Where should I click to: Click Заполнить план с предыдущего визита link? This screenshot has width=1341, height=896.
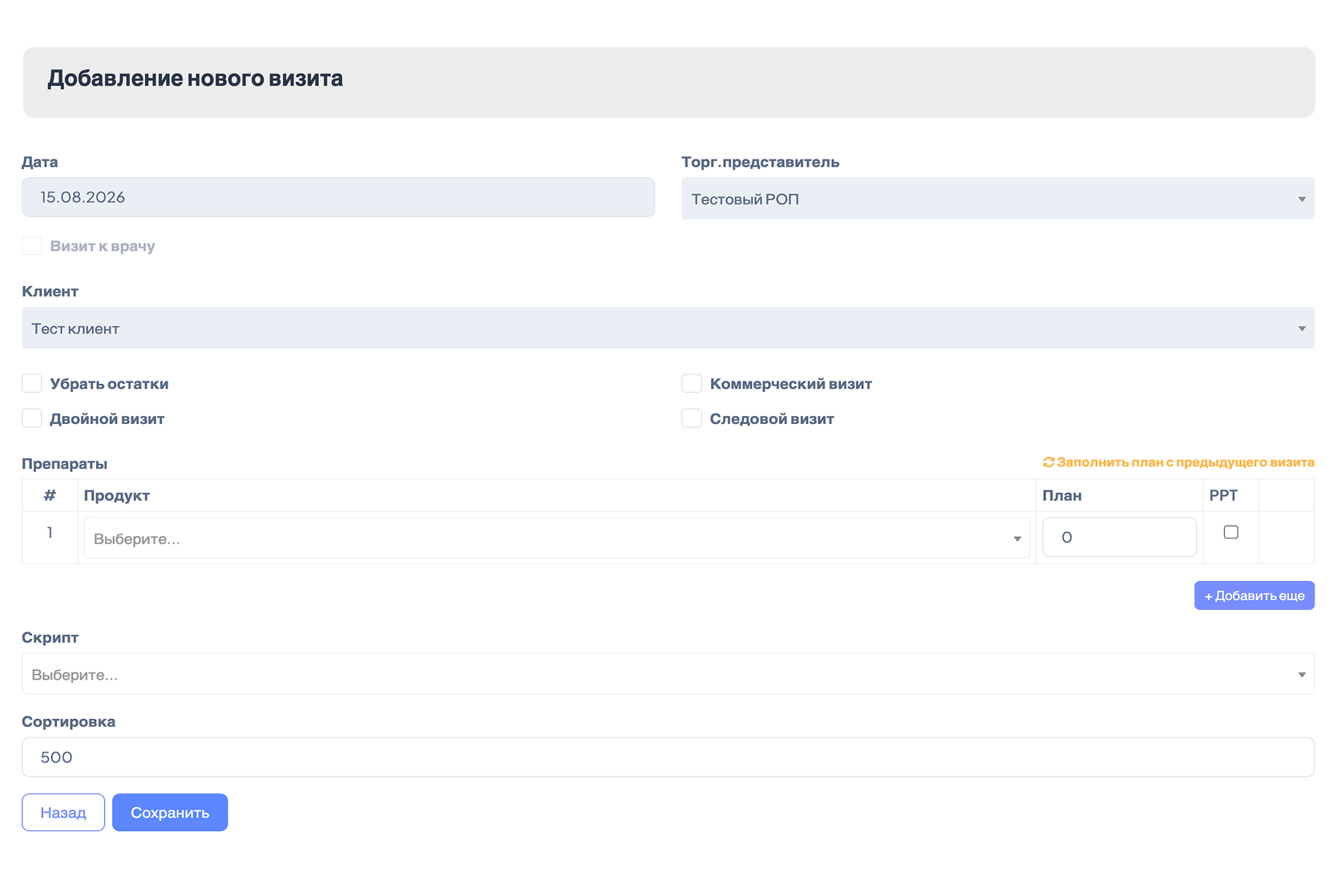click(x=1185, y=462)
